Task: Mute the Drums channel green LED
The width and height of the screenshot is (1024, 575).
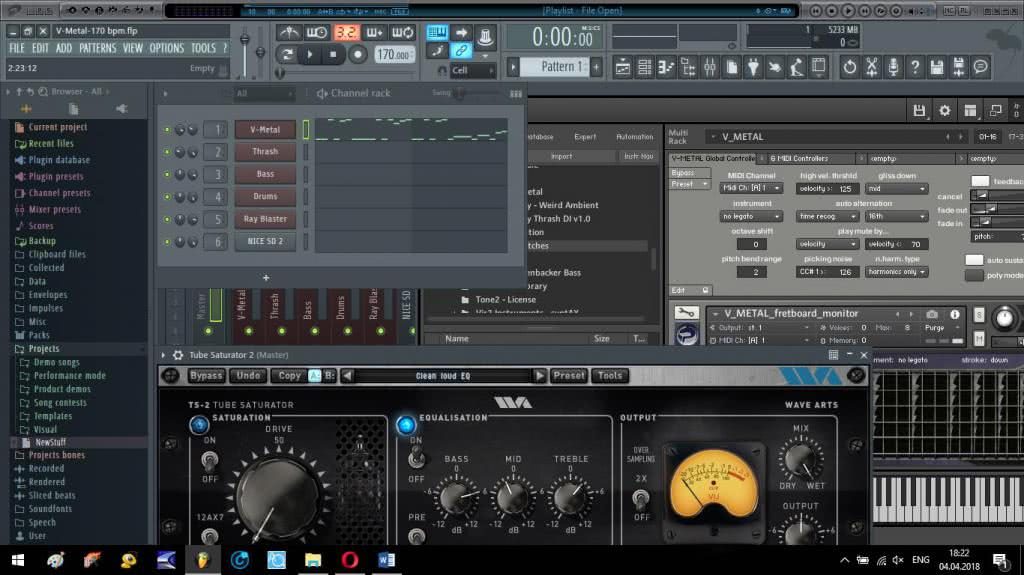Action: pos(167,197)
